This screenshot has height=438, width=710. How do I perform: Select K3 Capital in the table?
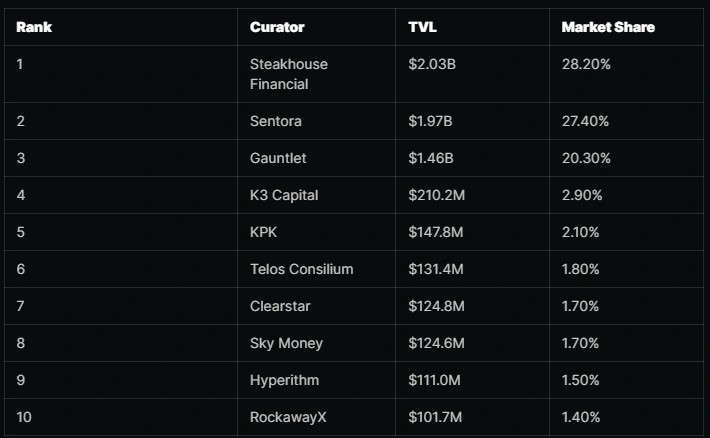(x=284, y=195)
